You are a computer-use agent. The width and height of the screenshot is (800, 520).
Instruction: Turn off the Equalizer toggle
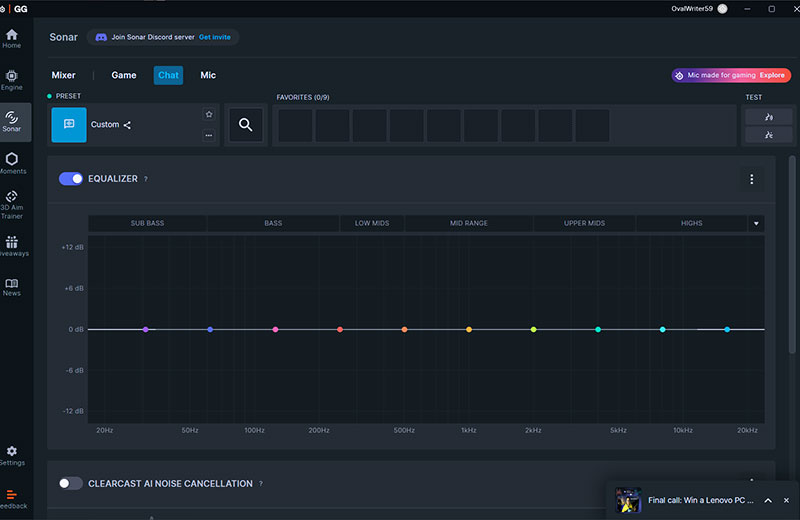click(x=71, y=179)
